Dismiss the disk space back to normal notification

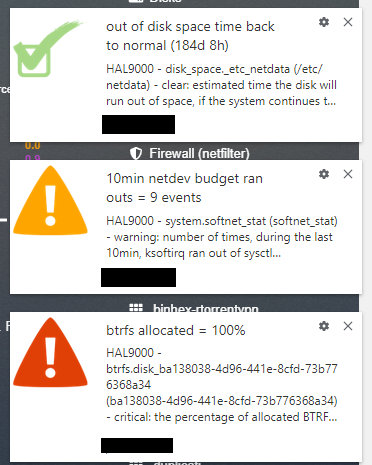(348, 22)
